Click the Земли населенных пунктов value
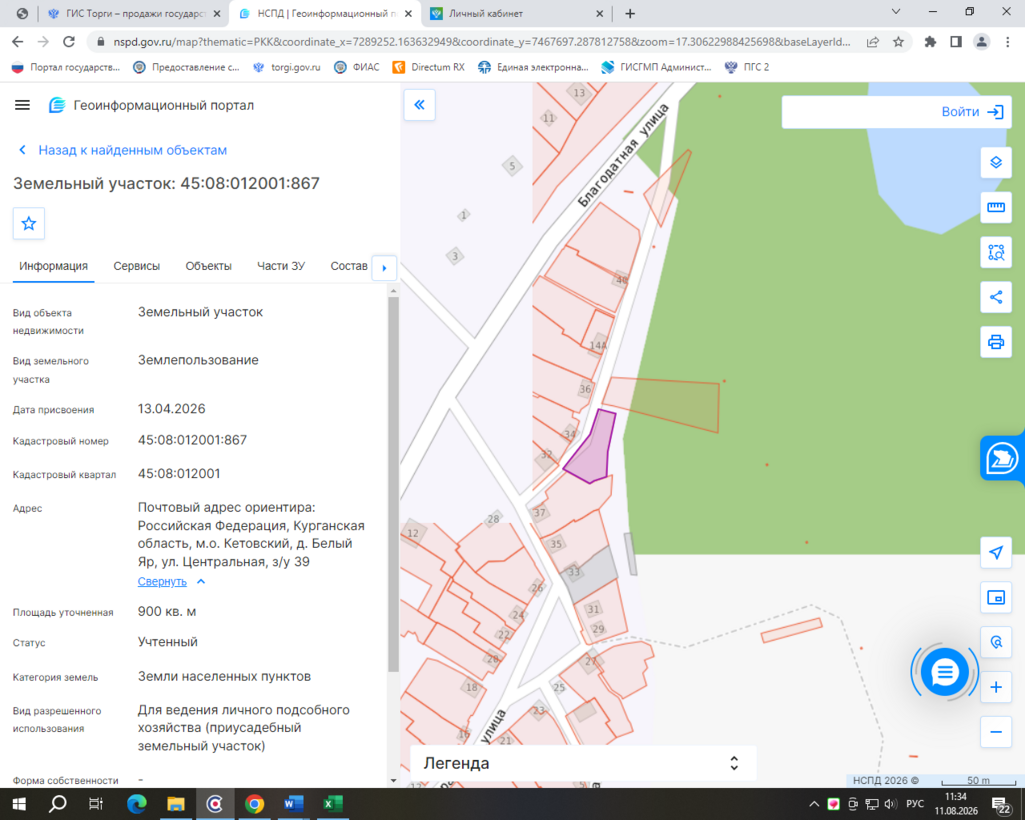Viewport: 1025px width, 820px height. (224, 676)
